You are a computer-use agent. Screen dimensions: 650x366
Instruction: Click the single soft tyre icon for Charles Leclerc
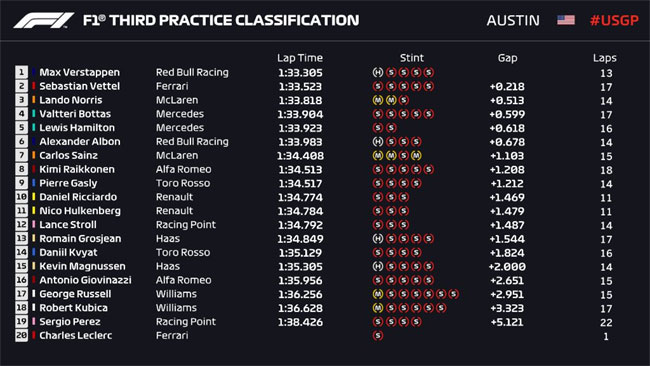378,335
